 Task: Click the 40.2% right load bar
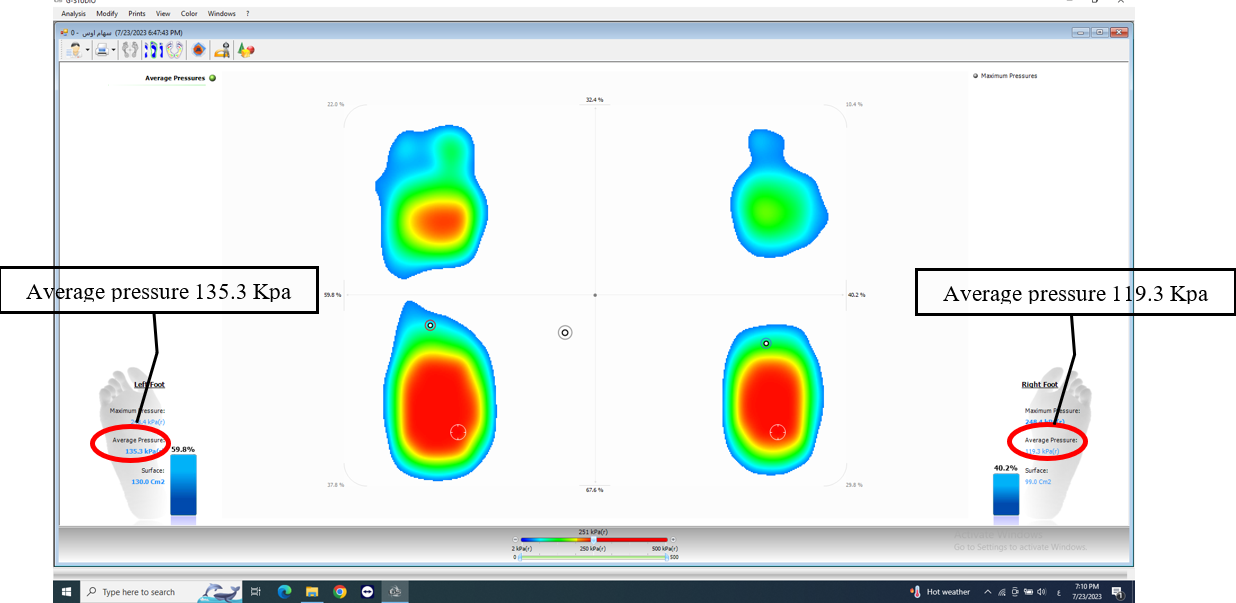(1005, 495)
